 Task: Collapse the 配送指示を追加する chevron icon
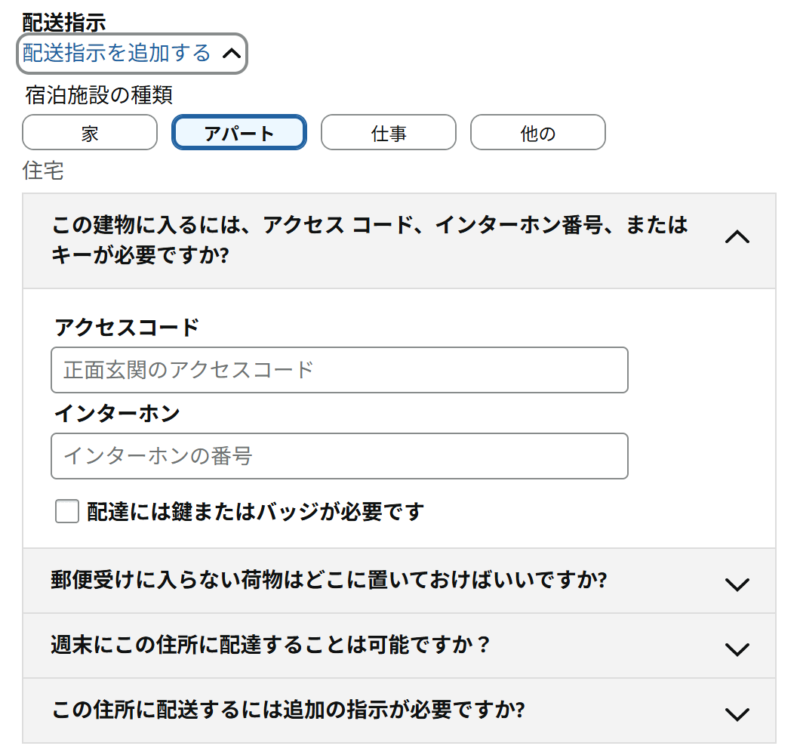click(232, 54)
